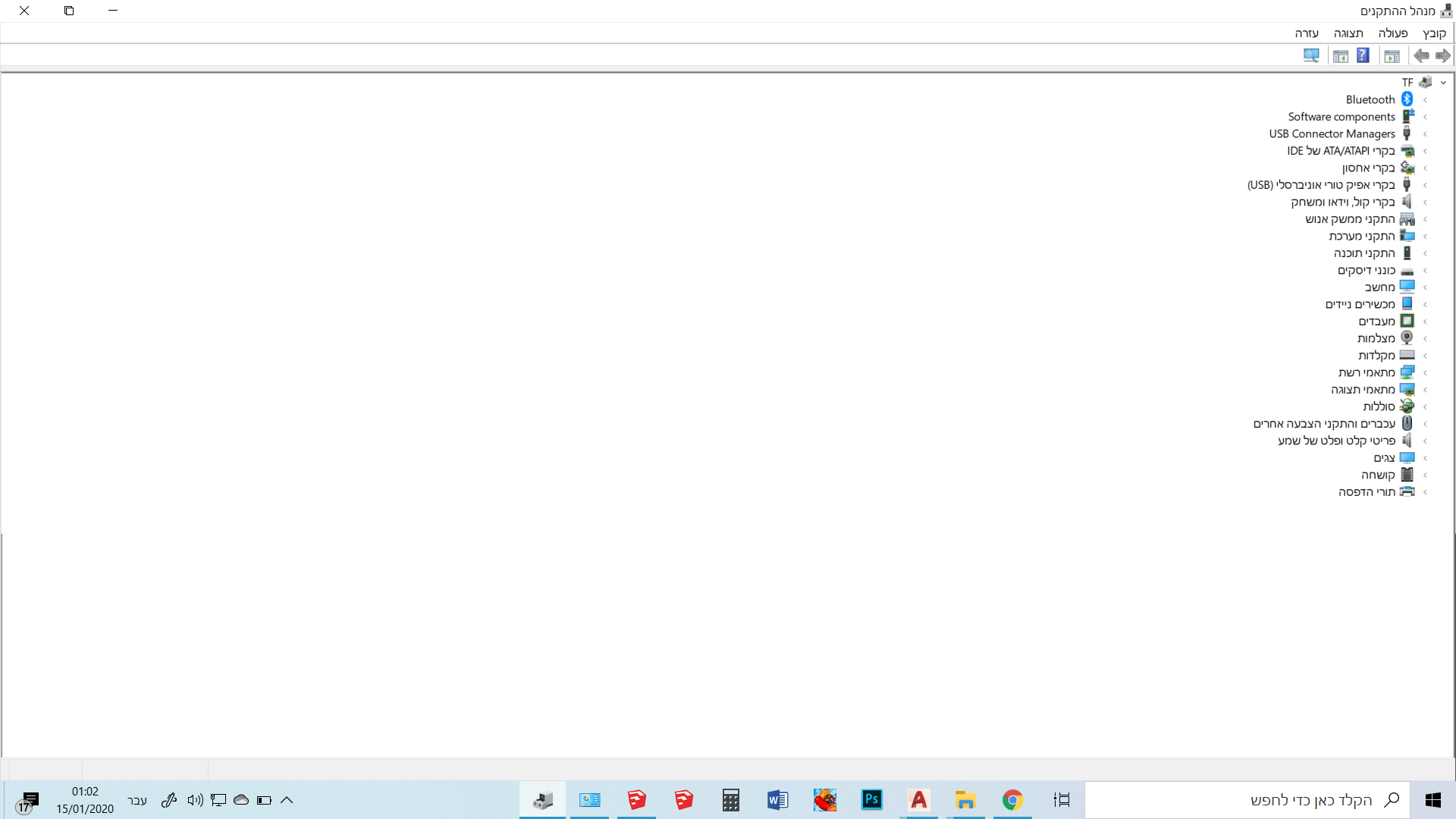This screenshot has width=1456, height=819.
Task: Open the תצוגה menu
Action: 1348,33
